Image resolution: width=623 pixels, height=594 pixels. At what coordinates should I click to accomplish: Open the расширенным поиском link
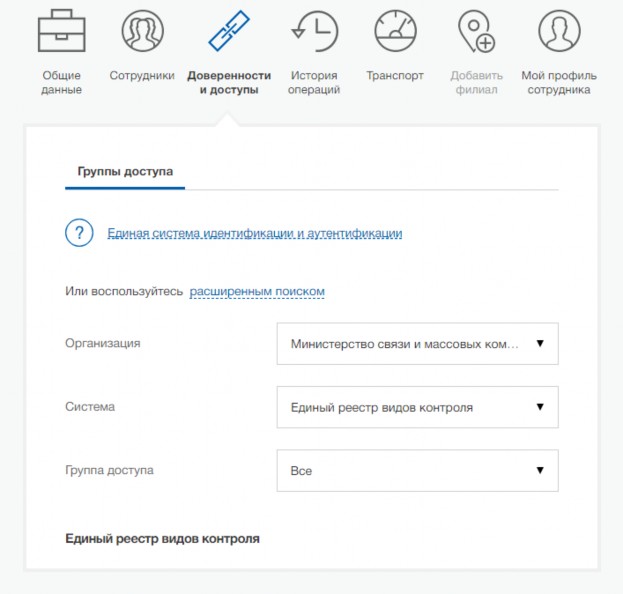pos(257,291)
